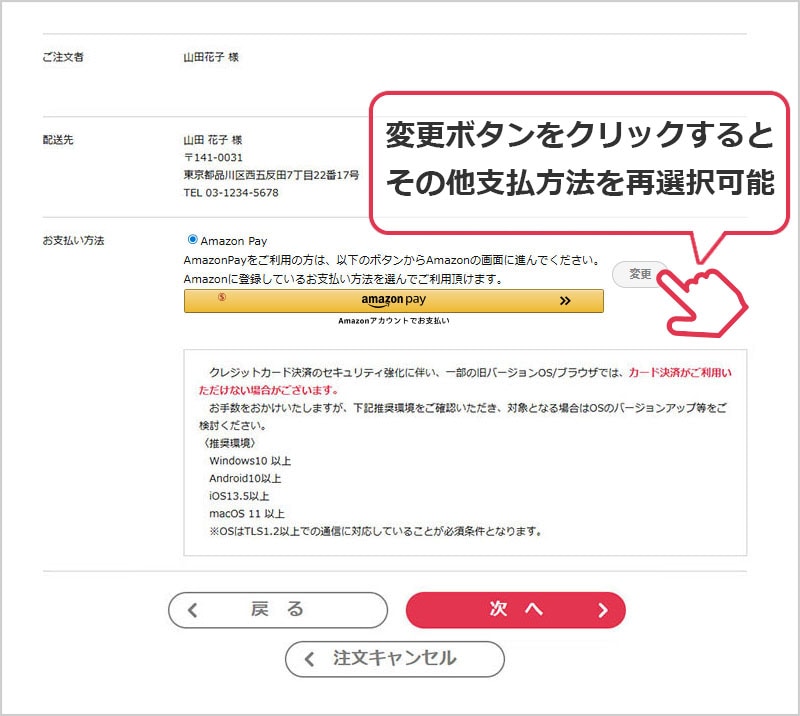800x716 pixels.
Task: Click the left chevron on 注文キャンセル button
Action: pos(311,659)
